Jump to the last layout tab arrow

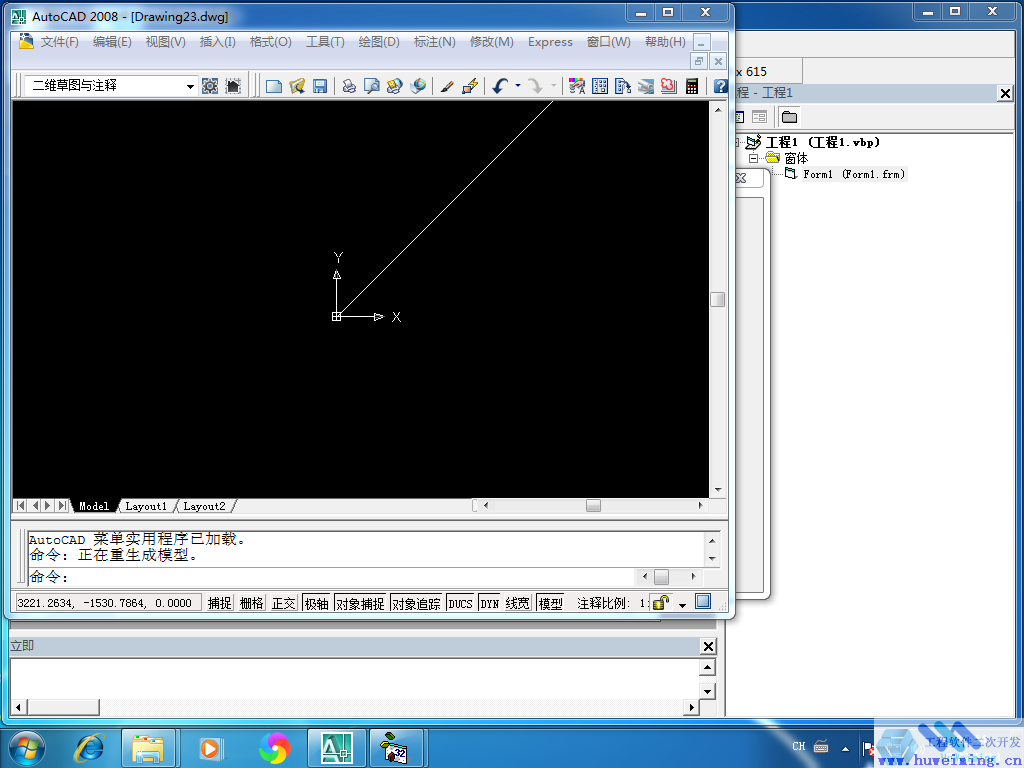click(x=61, y=505)
